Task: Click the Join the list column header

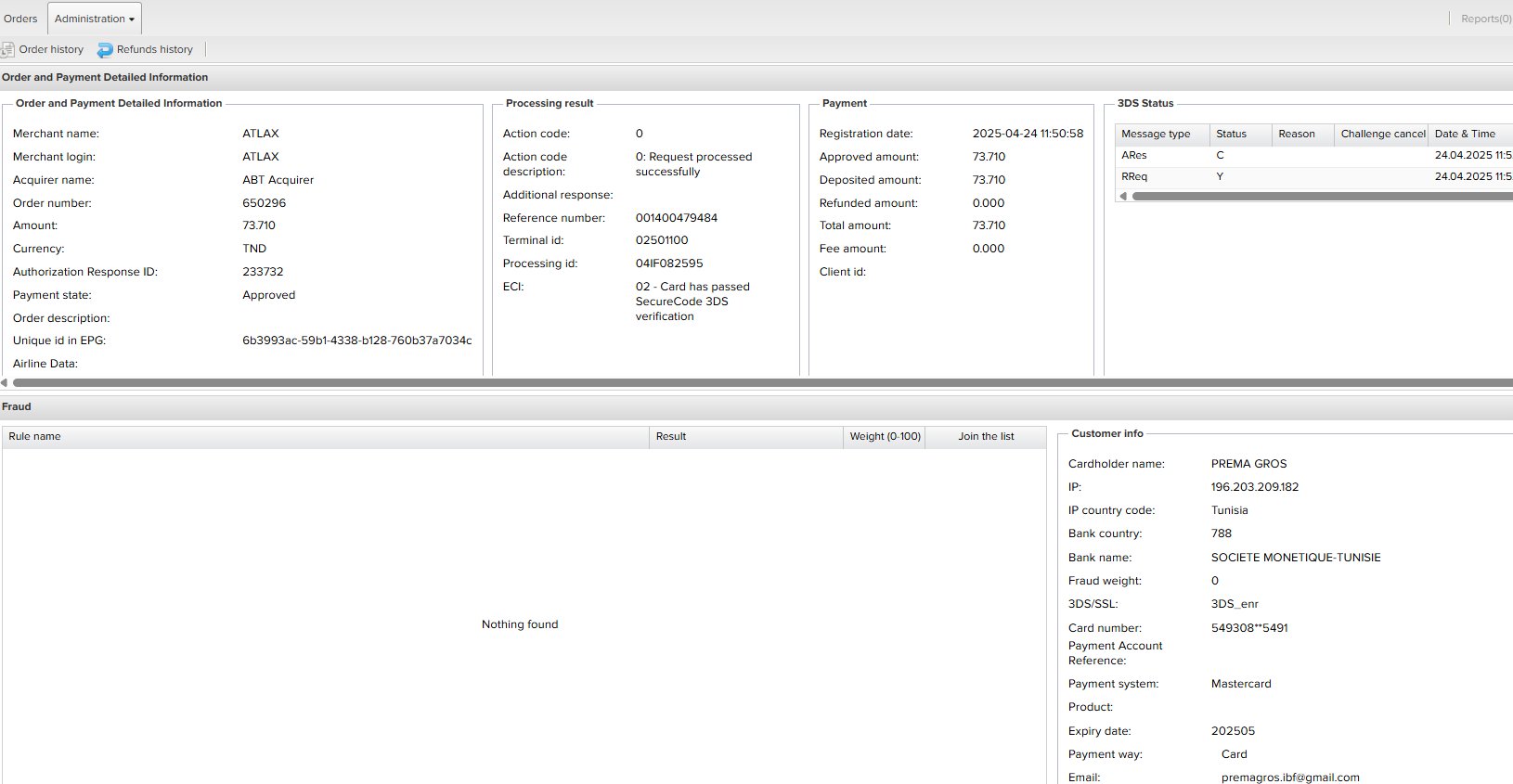Action: [986, 436]
